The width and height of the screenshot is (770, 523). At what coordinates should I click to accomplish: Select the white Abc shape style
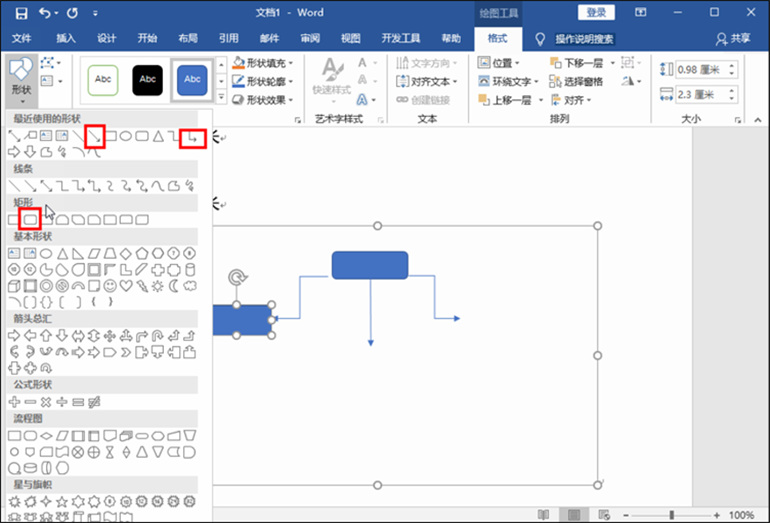tap(103, 80)
